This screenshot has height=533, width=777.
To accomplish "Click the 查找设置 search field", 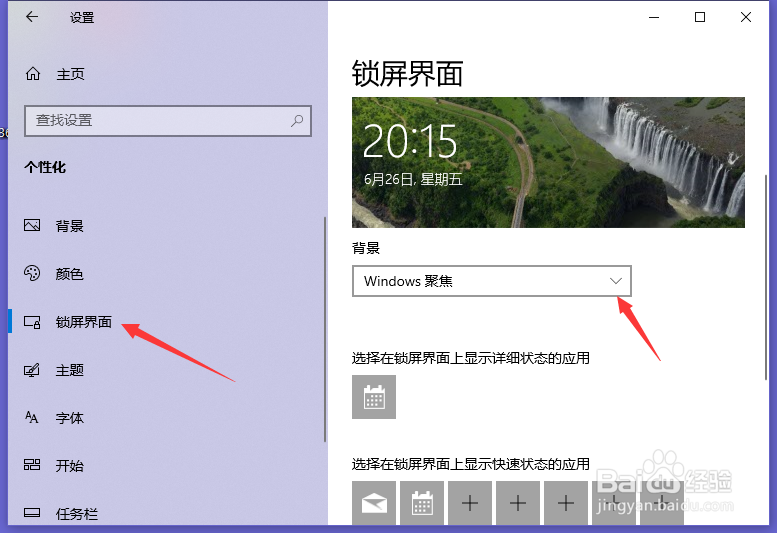I will tap(167, 120).
